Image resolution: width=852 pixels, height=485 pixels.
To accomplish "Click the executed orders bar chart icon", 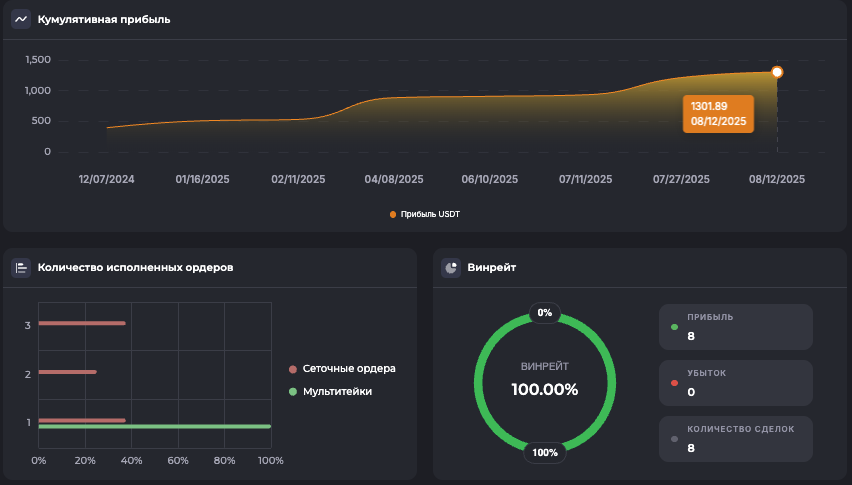I will pyautogui.click(x=21, y=267).
